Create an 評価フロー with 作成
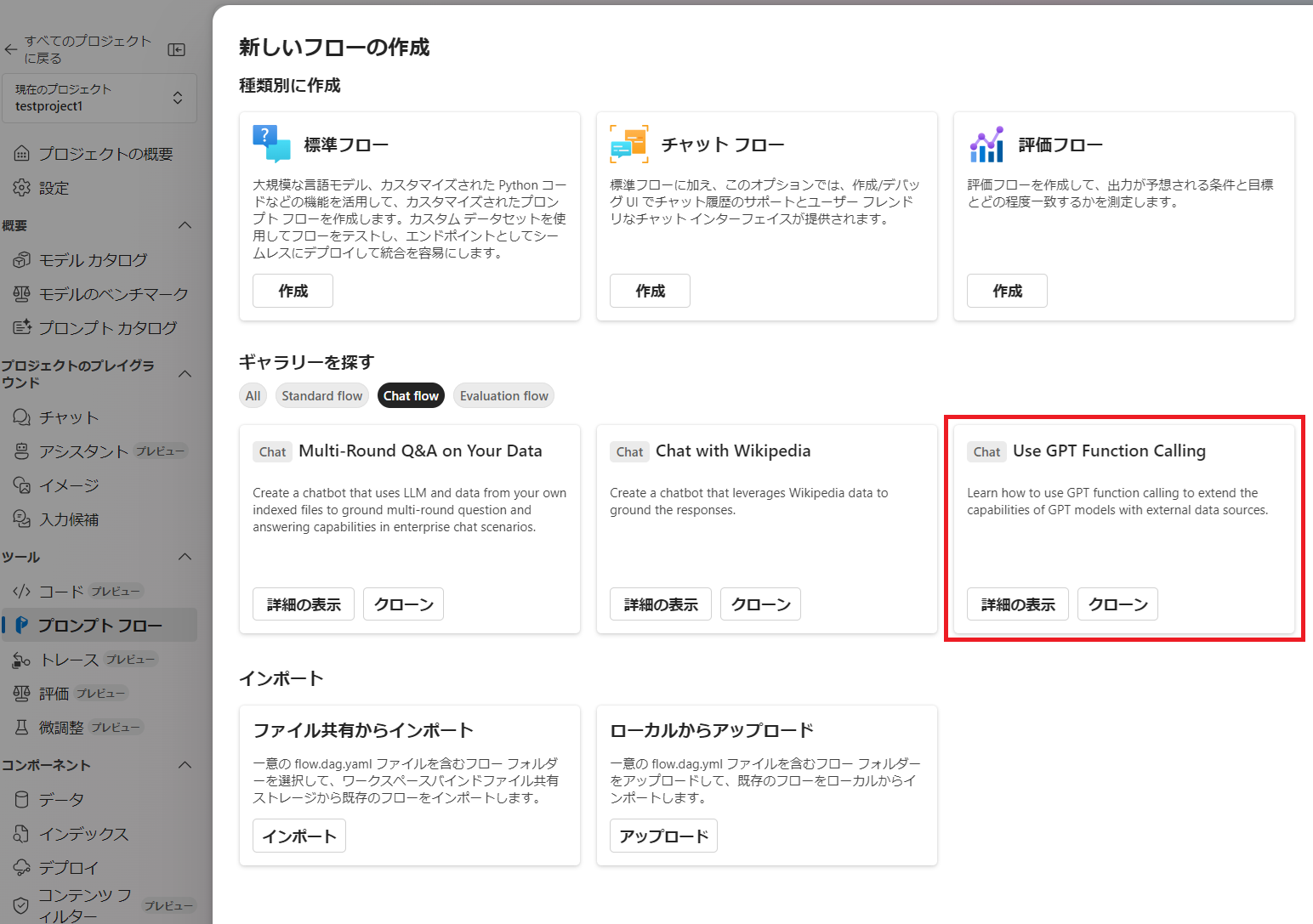The image size is (1313, 924). point(1007,291)
